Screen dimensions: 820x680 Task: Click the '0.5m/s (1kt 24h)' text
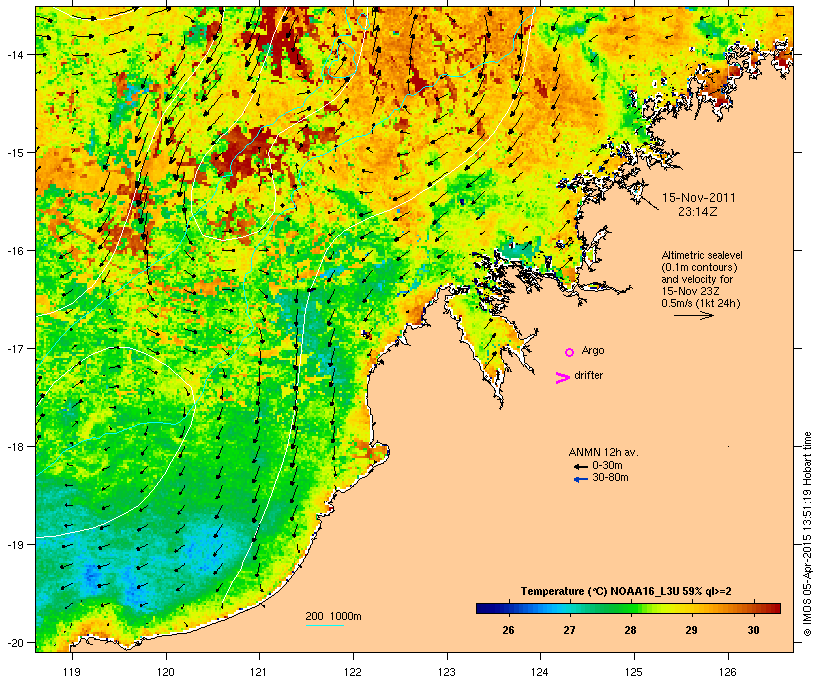point(701,303)
